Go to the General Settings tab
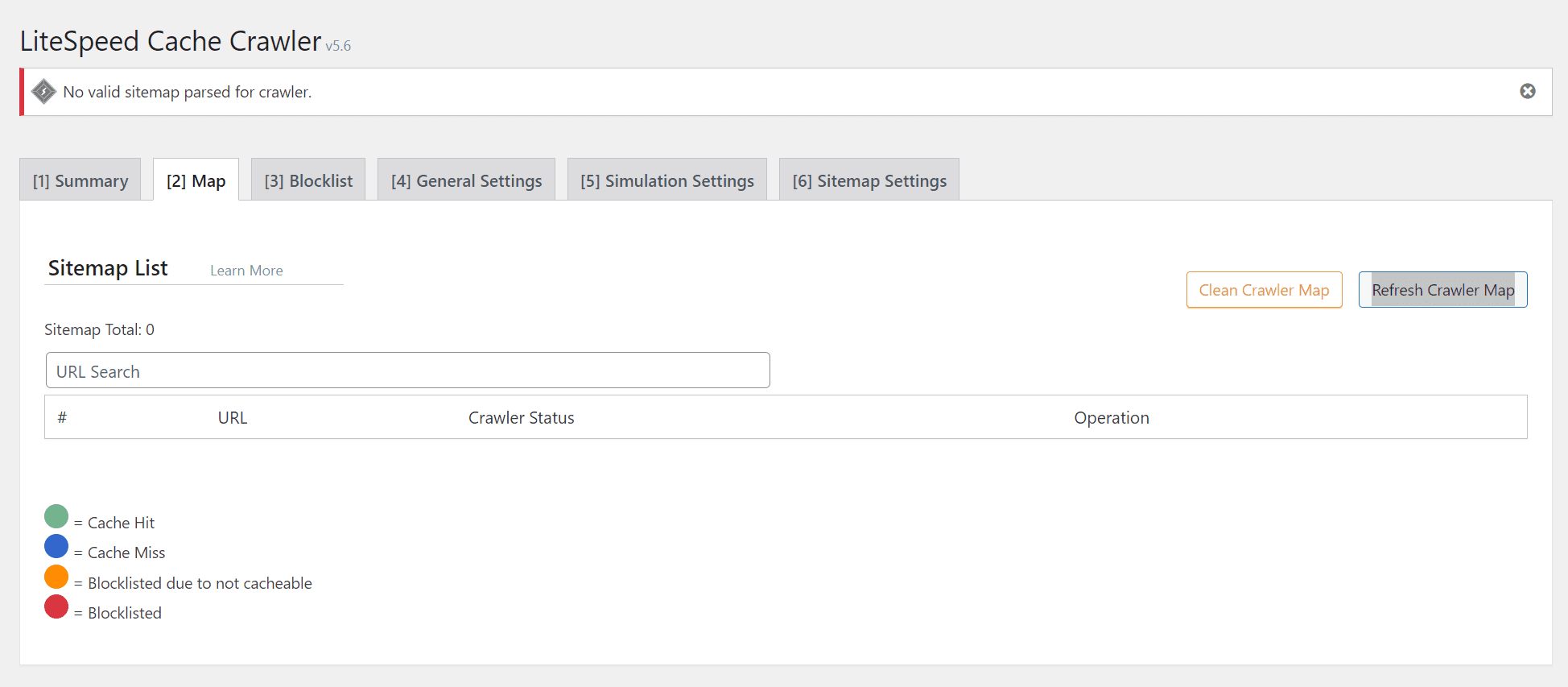This screenshot has height=687, width=1568. (466, 180)
